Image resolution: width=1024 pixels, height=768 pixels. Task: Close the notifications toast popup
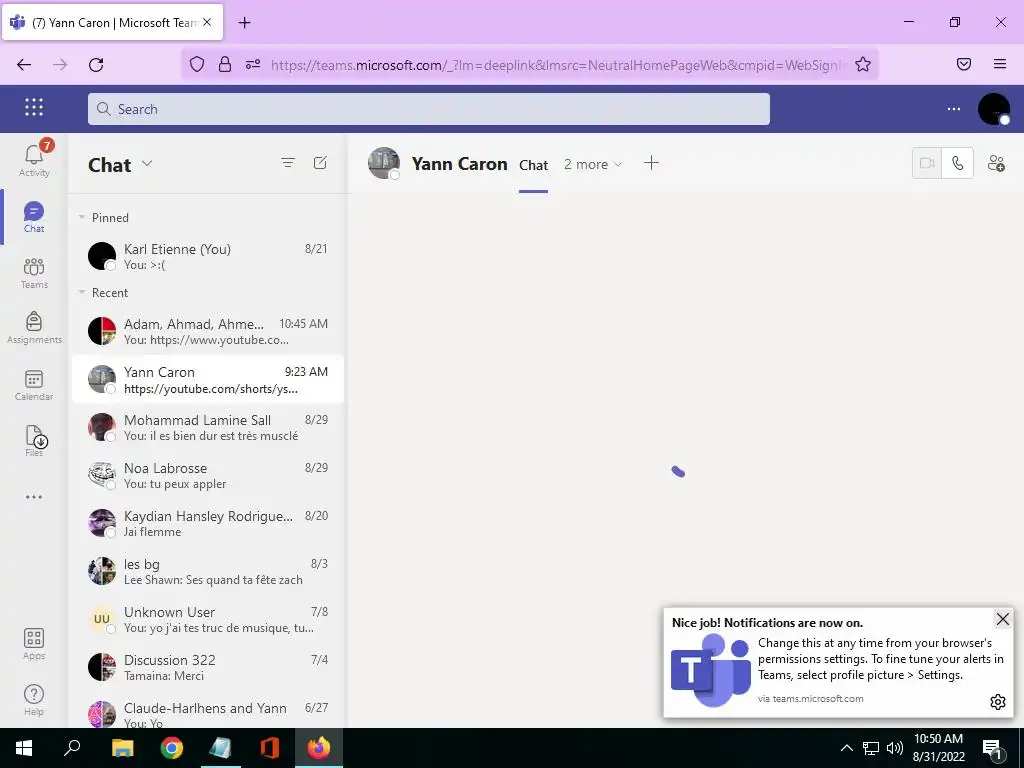point(1002,619)
